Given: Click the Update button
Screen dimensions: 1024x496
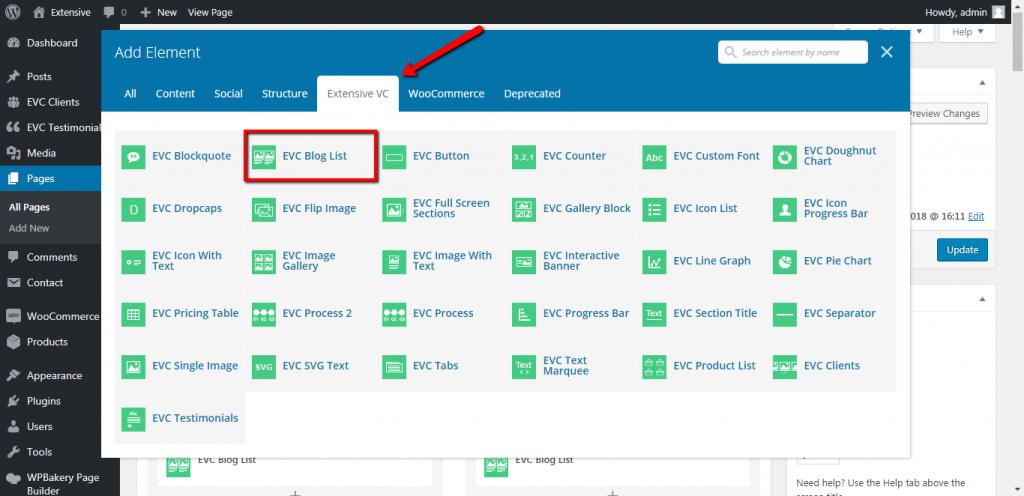Looking at the screenshot, I should [x=962, y=250].
